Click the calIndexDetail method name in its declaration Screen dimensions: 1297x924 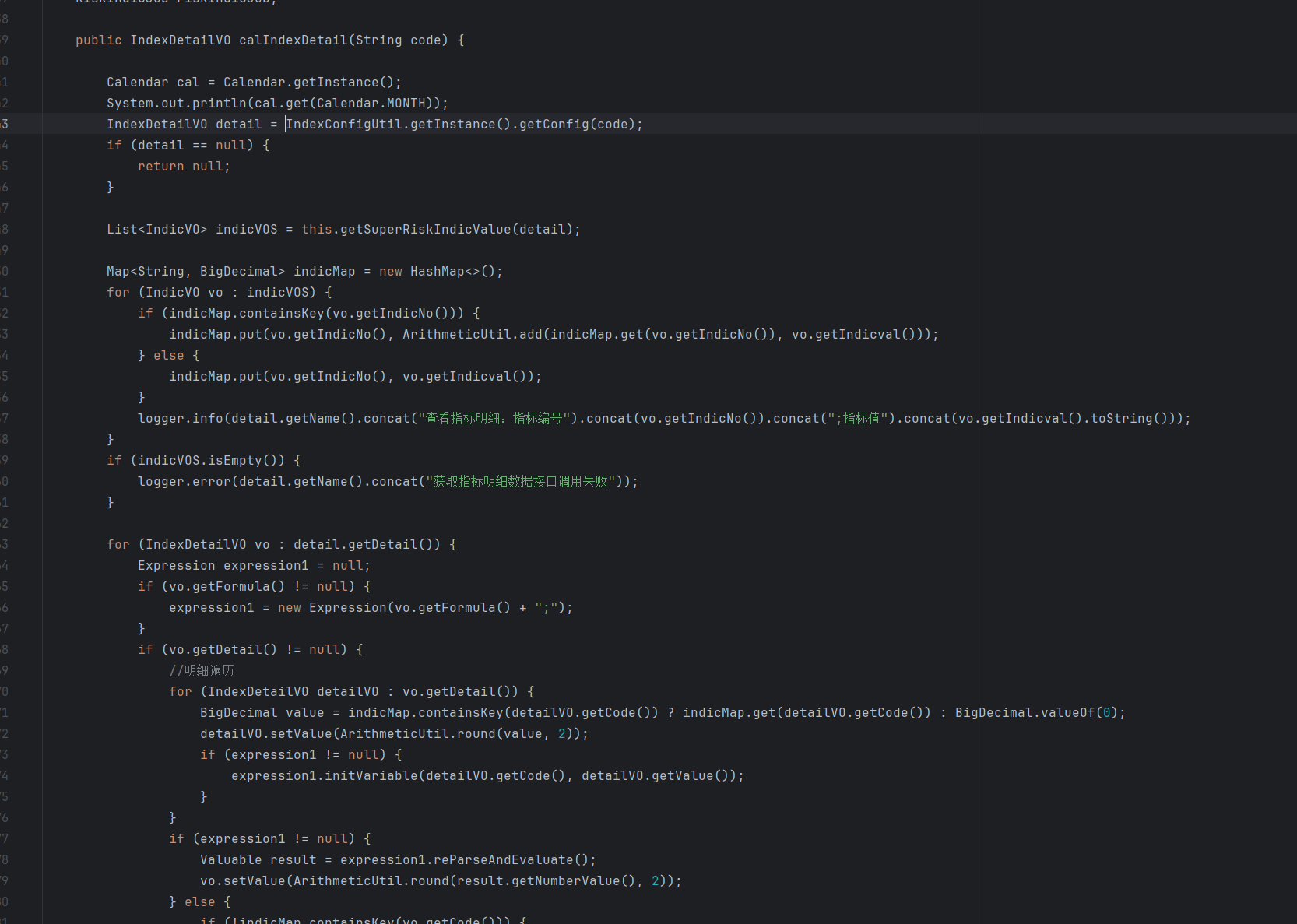coord(293,40)
